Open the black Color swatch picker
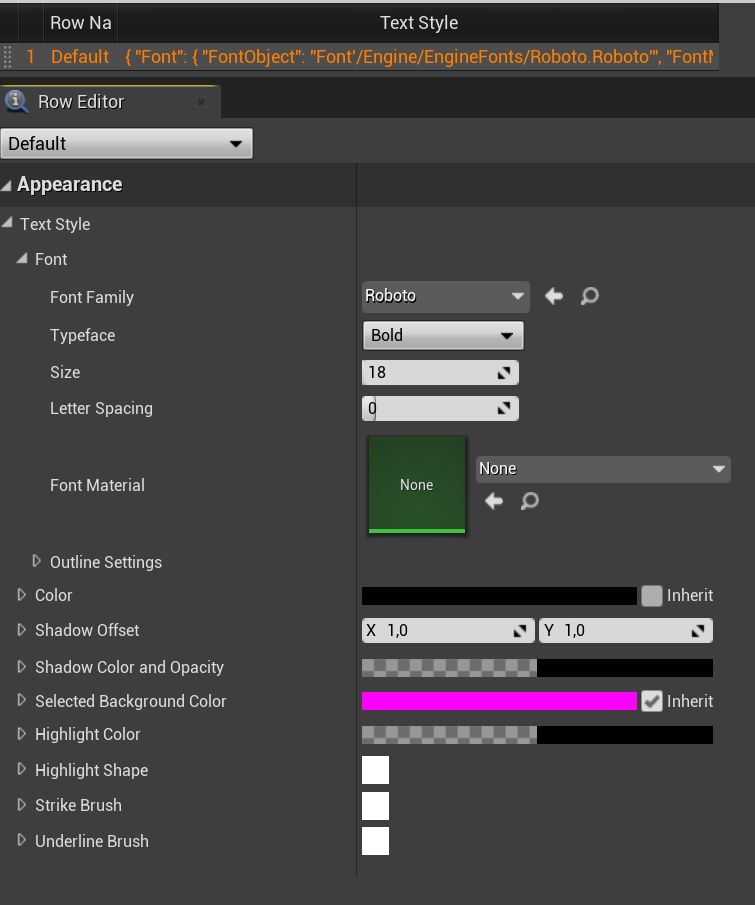 [499, 596]
